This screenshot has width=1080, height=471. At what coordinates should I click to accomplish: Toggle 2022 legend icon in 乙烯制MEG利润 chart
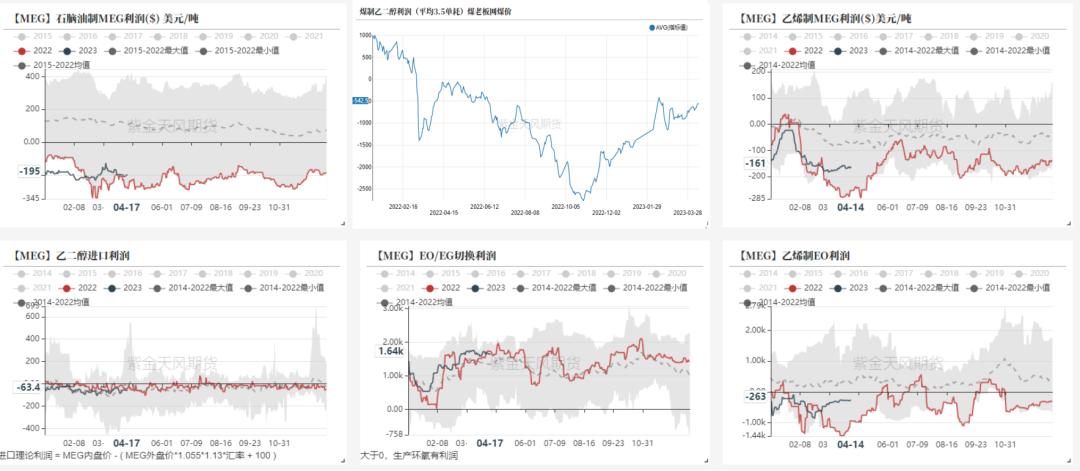pos(793,50)
